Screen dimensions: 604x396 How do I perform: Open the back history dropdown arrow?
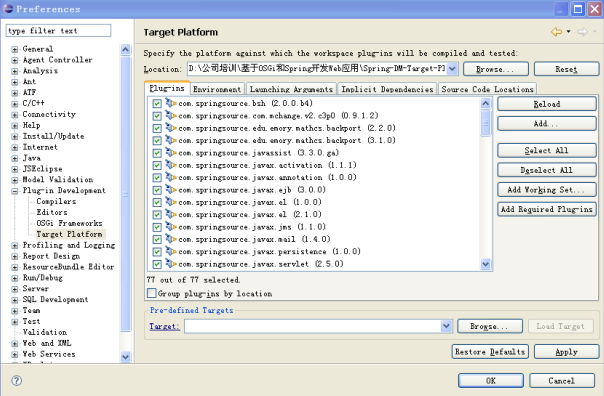(569, 32)
